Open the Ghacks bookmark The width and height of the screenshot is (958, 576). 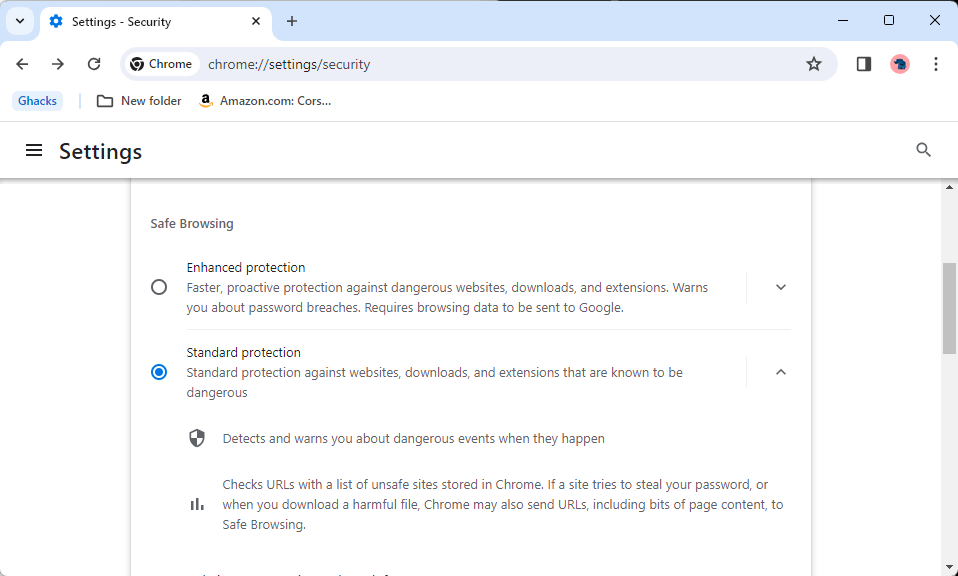[37, 101]
